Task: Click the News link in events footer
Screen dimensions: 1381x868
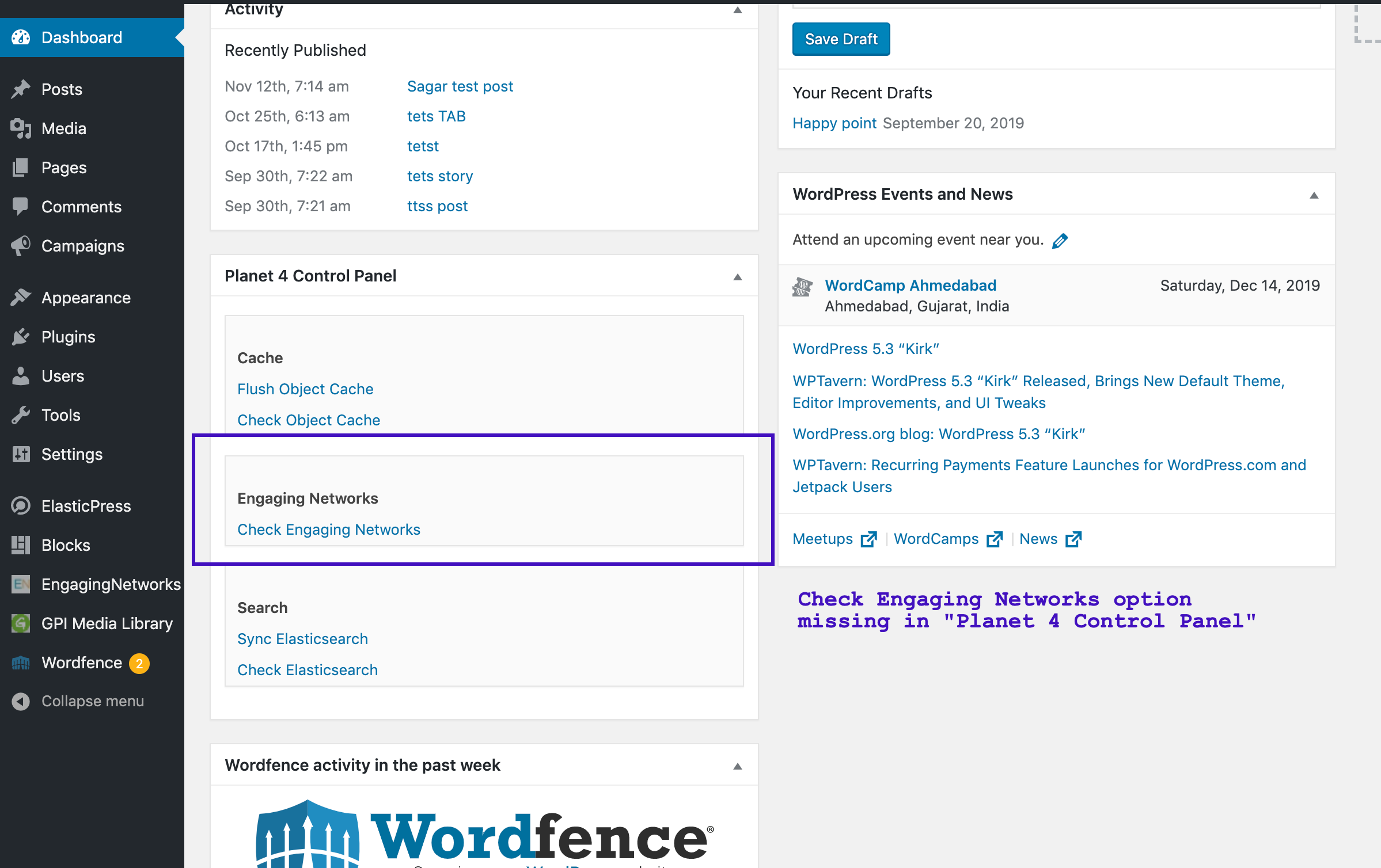Action: pos(1038,539)
